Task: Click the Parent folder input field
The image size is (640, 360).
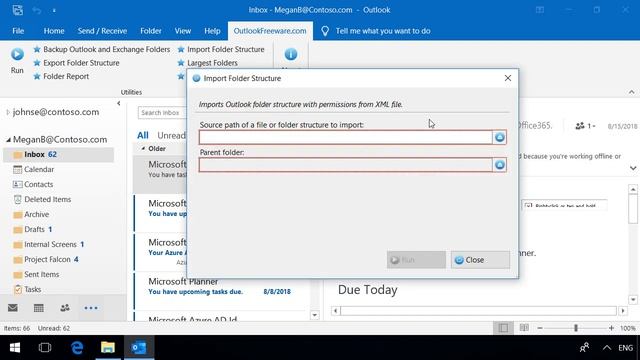Action: click(346, 165)
